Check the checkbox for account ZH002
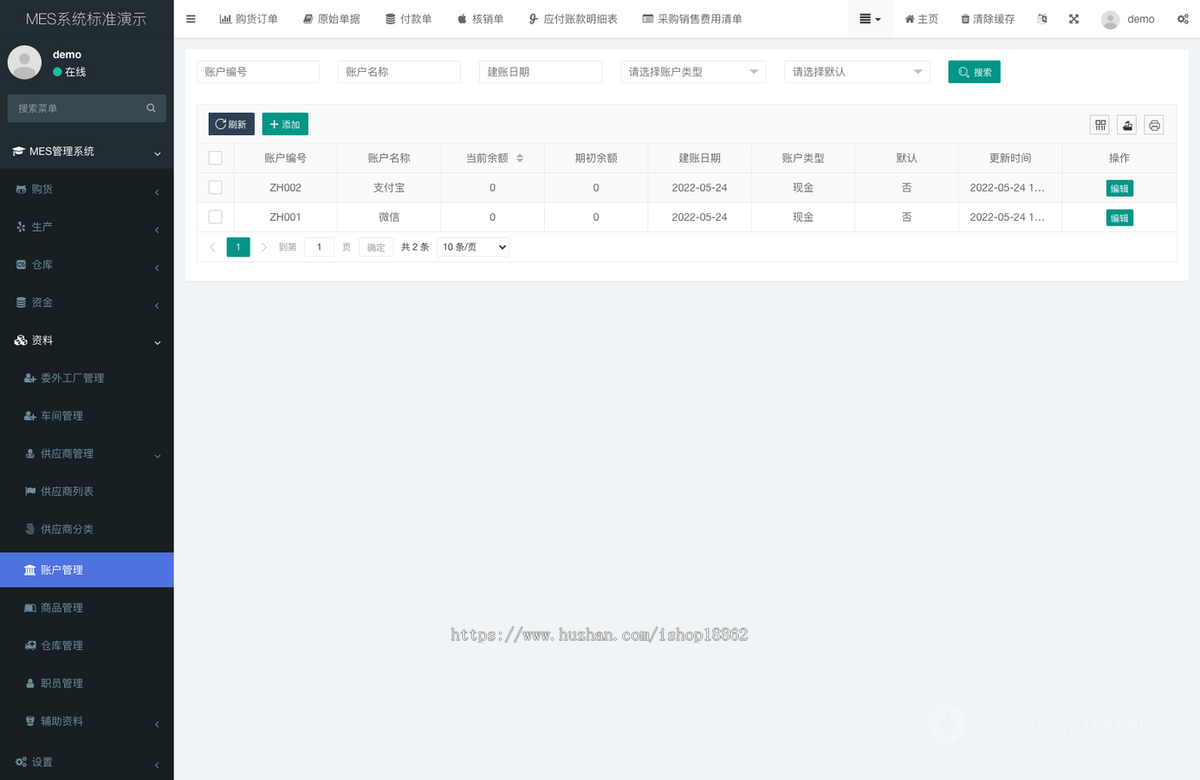The image size is (1200, 780). point(215,187)
